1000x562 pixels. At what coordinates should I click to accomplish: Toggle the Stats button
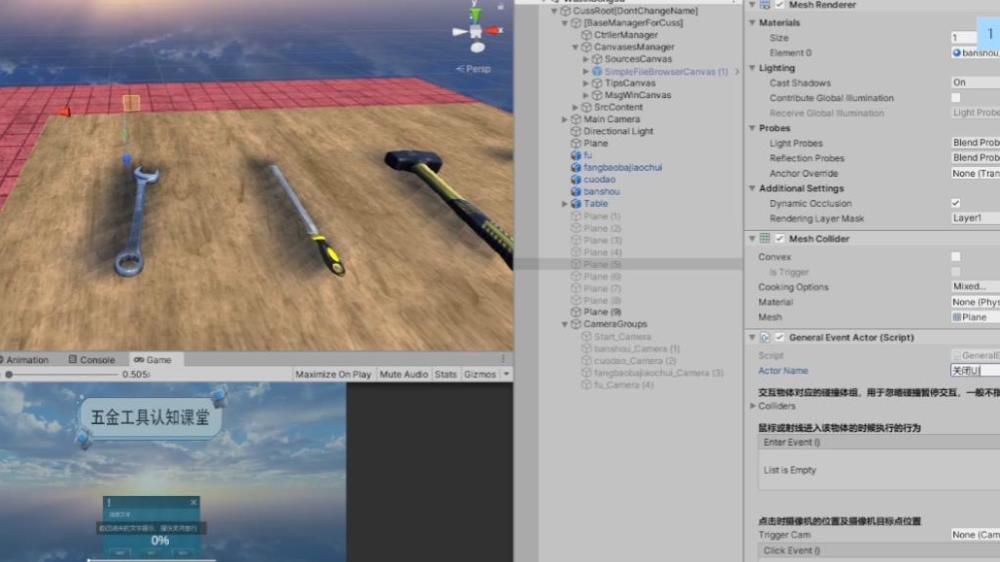pos(445,374)
